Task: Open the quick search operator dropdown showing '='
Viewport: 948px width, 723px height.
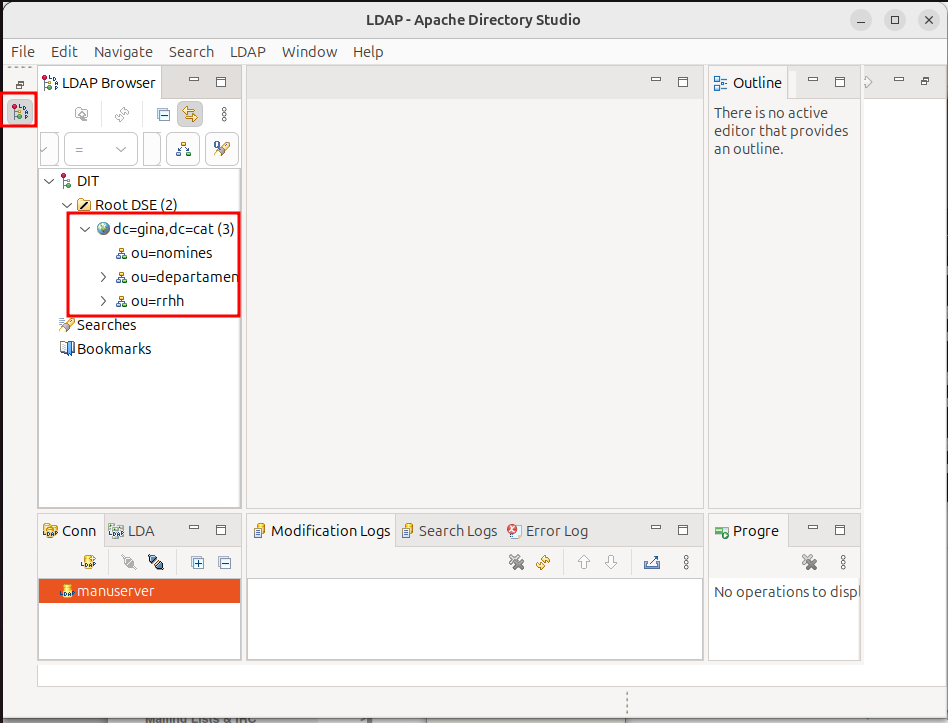Action: click(x=100, y=149)
